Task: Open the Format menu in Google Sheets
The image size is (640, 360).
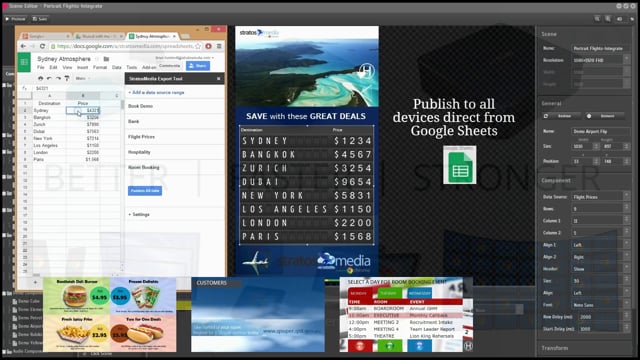Action: [100, 67]
